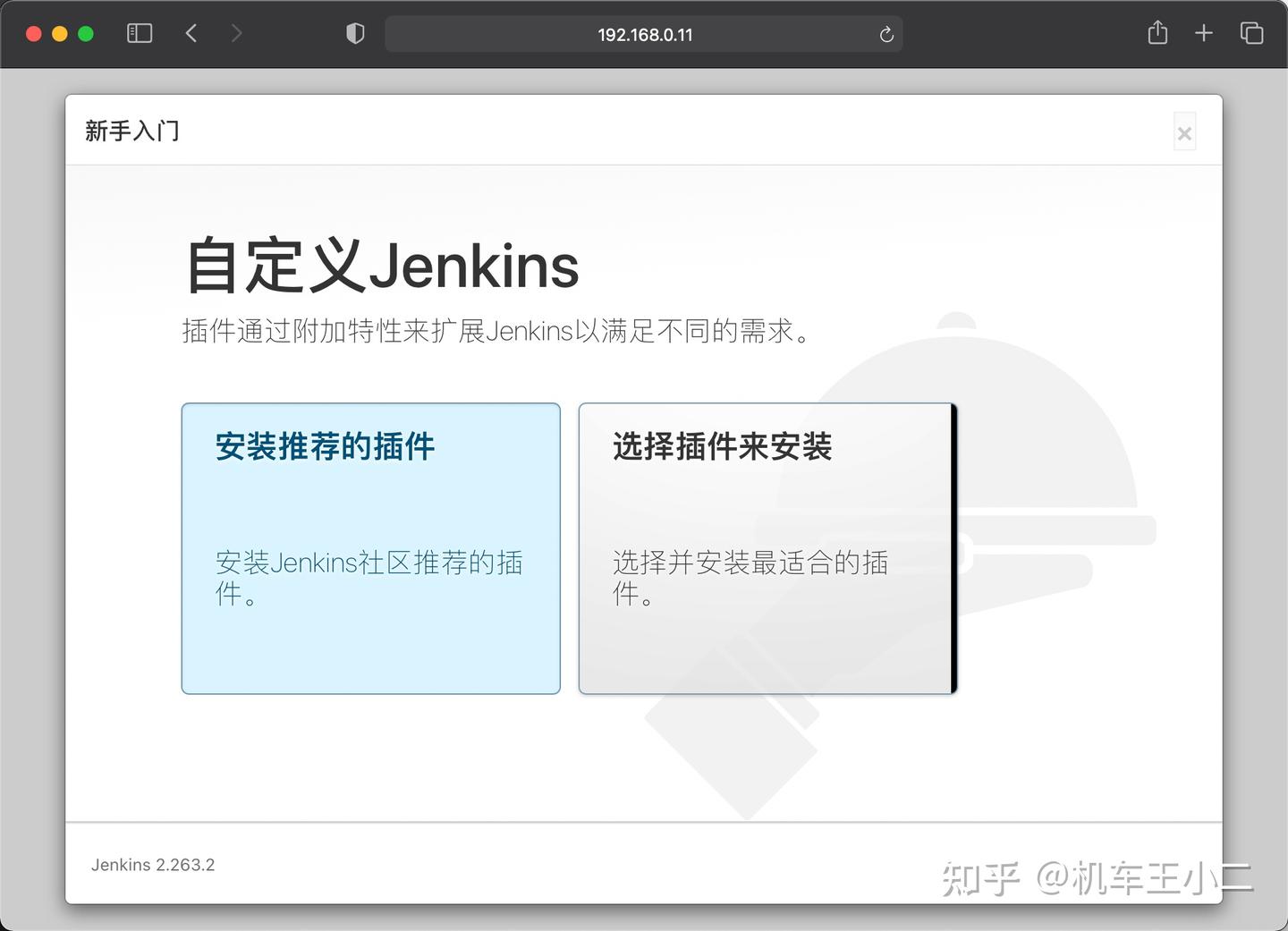This screenshot has height=931, width=1288.
Task: Close the 新手入门 setup dialog
Action: 1184,131
